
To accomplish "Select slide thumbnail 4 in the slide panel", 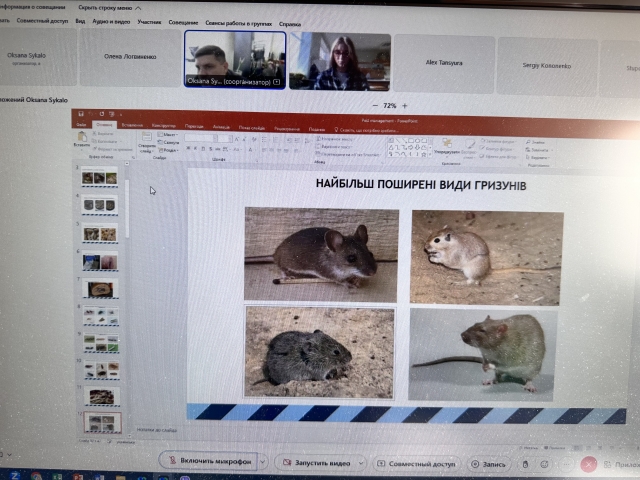I will (100, 204).
